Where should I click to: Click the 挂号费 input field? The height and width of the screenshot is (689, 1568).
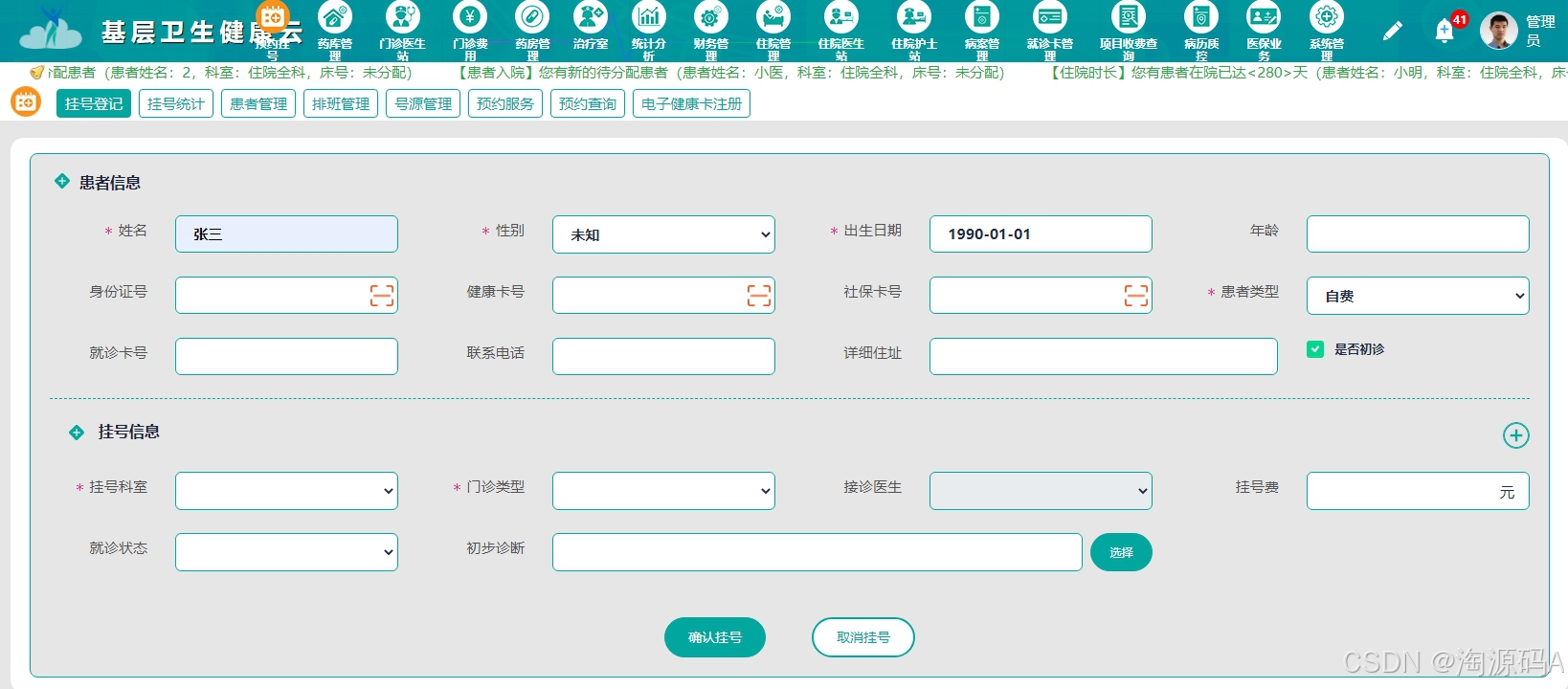pos(1418,491)
